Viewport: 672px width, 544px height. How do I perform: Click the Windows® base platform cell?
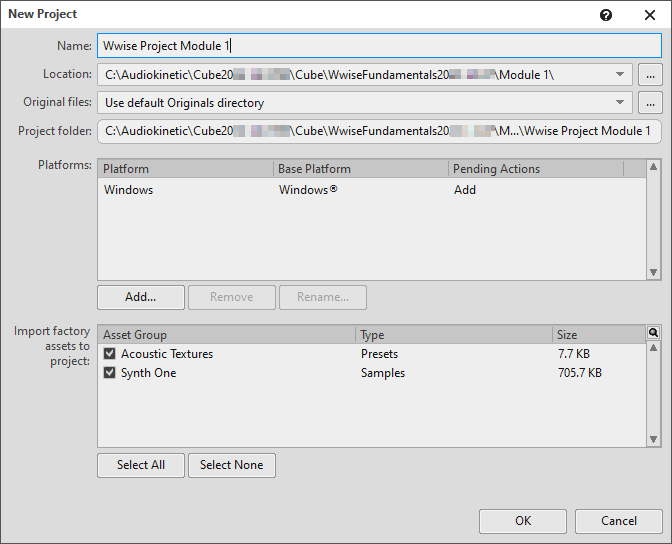[x=308, y=189]
